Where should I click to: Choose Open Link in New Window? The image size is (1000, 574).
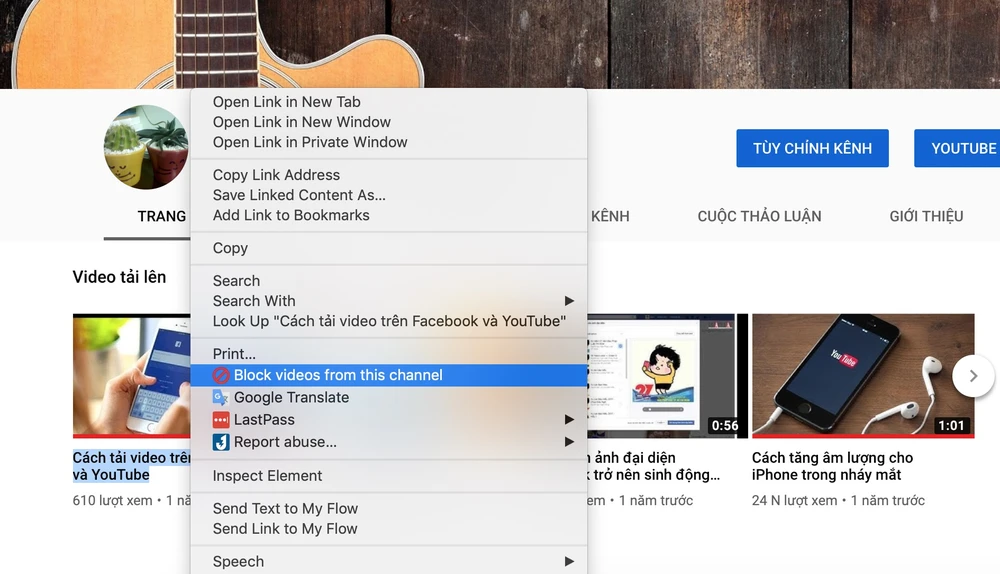click(x=388, y=122)
